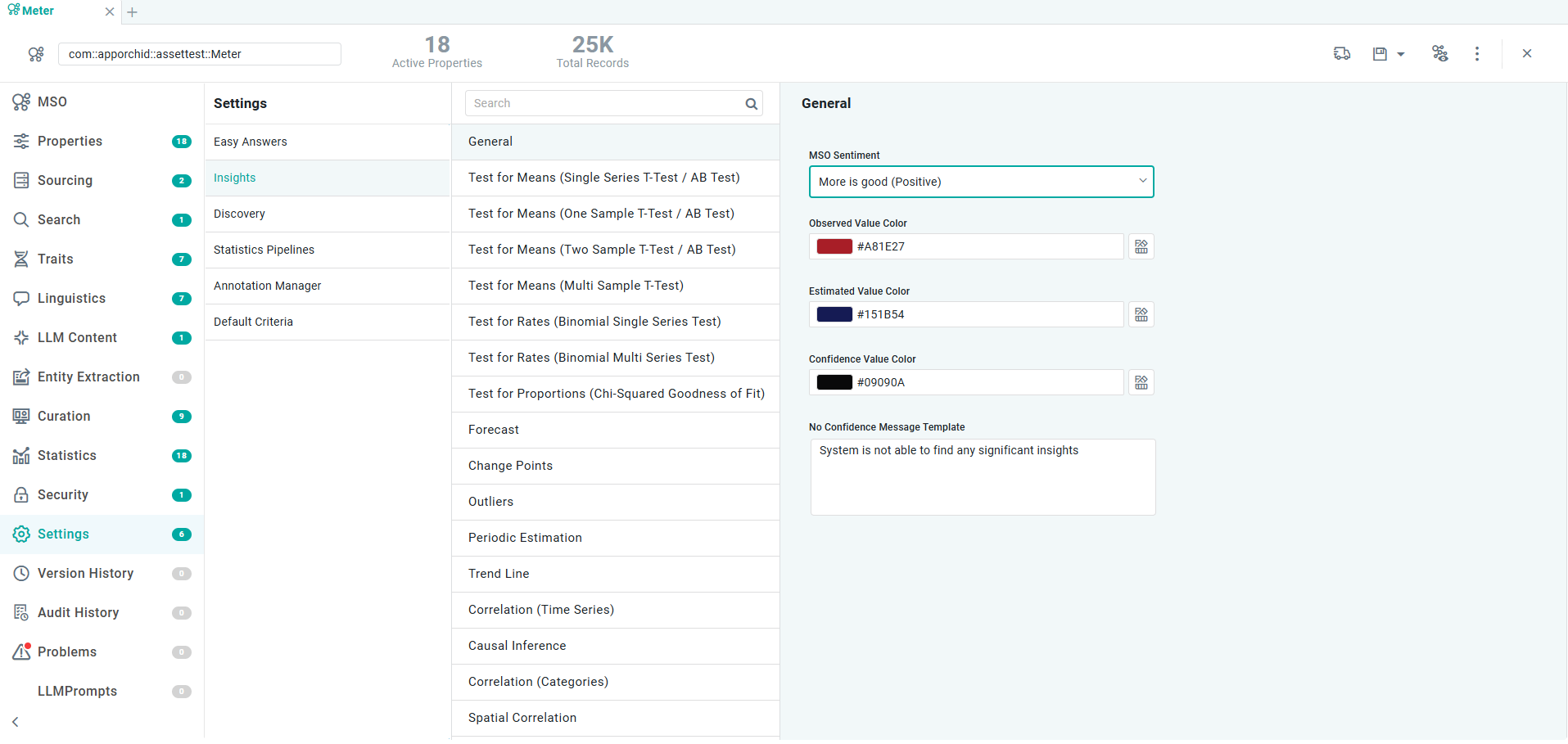Select Easy Answers settings category
The width and height of the screenshot is (1568, 744).
coord(251,142)
